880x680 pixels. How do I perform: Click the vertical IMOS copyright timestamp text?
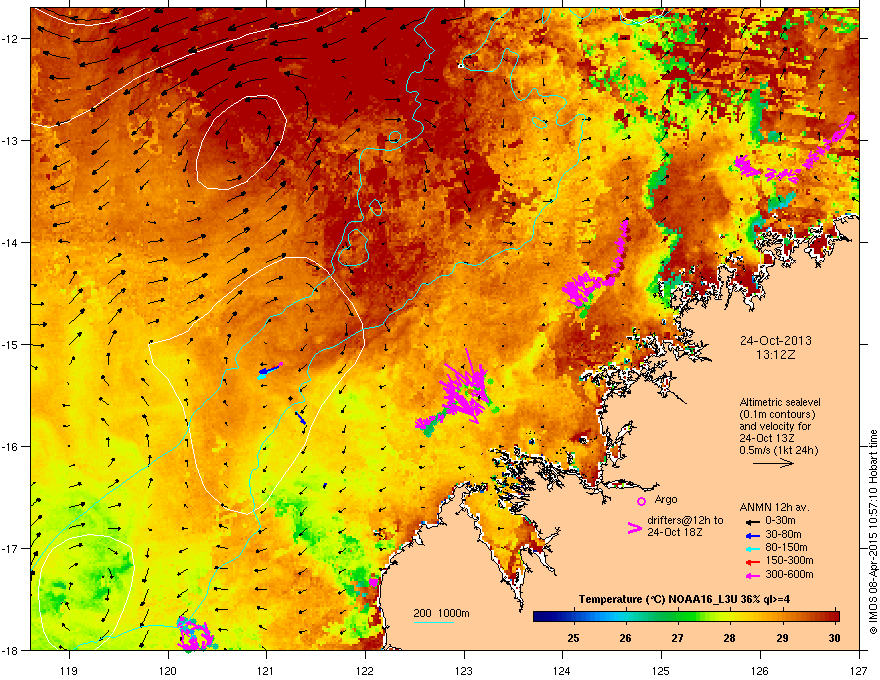pyautogui.click(x=873, y=532)
